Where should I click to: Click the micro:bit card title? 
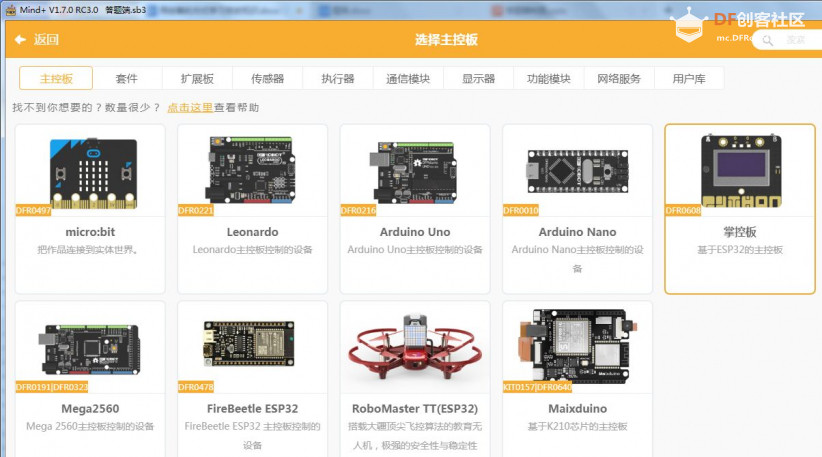90,232
